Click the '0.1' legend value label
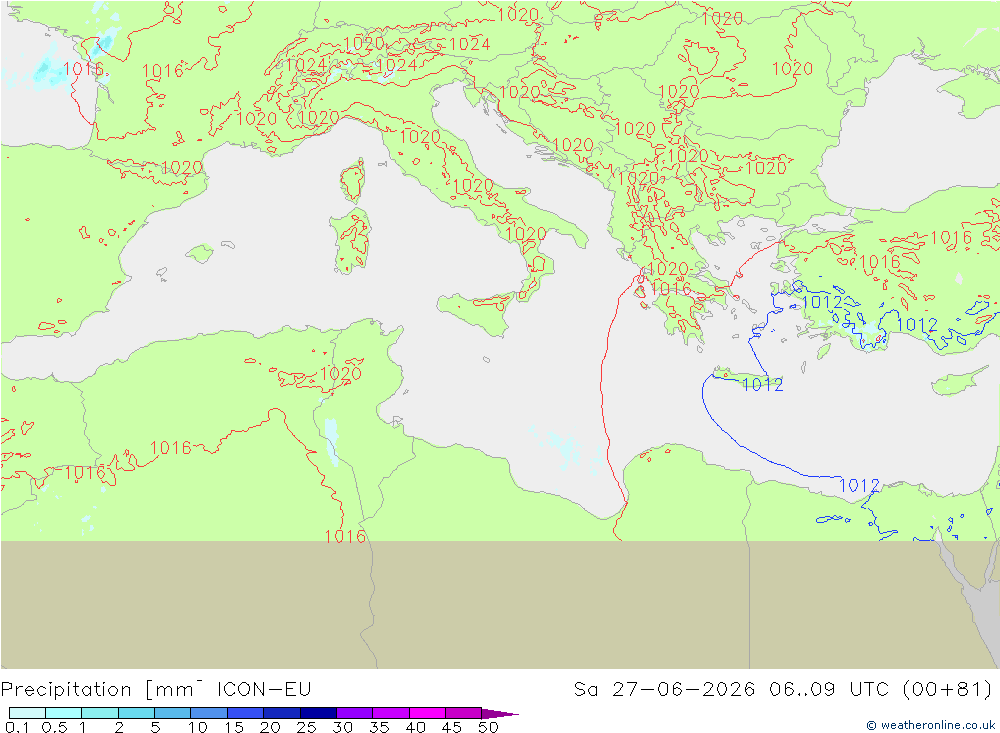 pyautogui.click(x=17, y=727)
